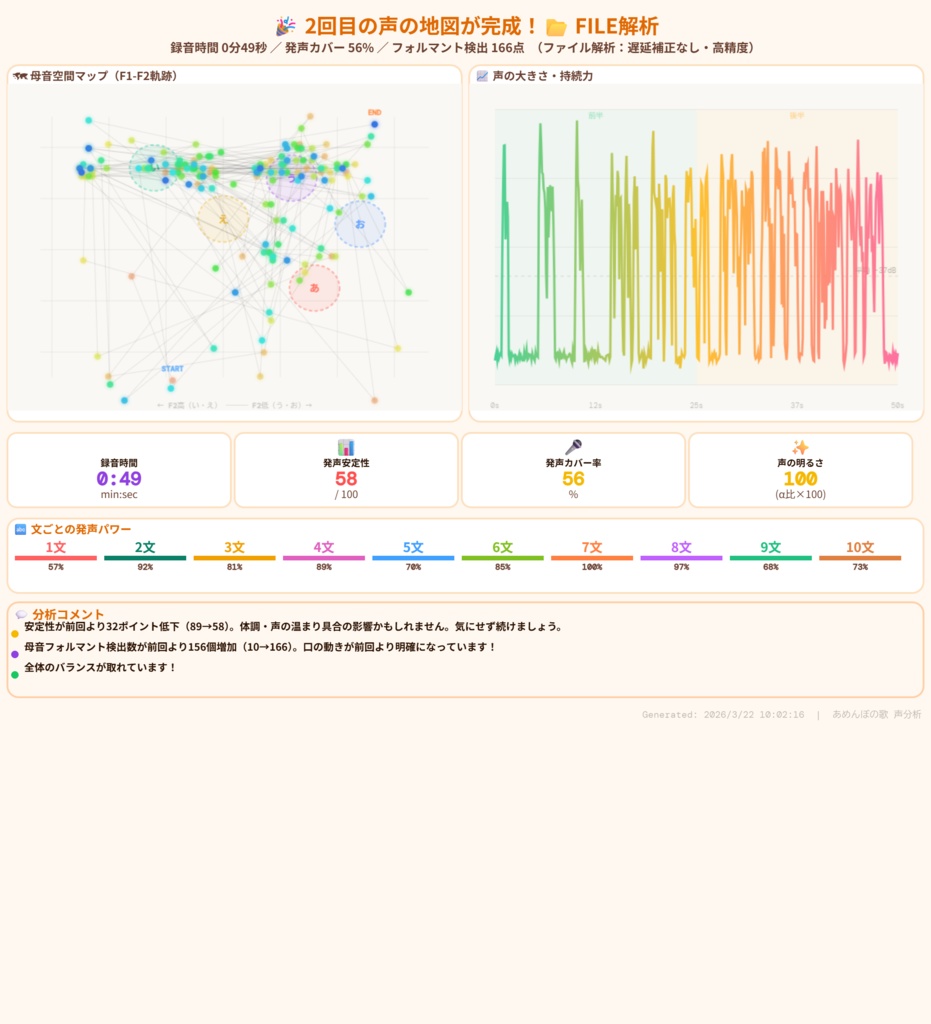Click the formant increase comment (10→166)
This screenshot has width=931, height=1024.
pyautogui.click(x=260, y=647)
